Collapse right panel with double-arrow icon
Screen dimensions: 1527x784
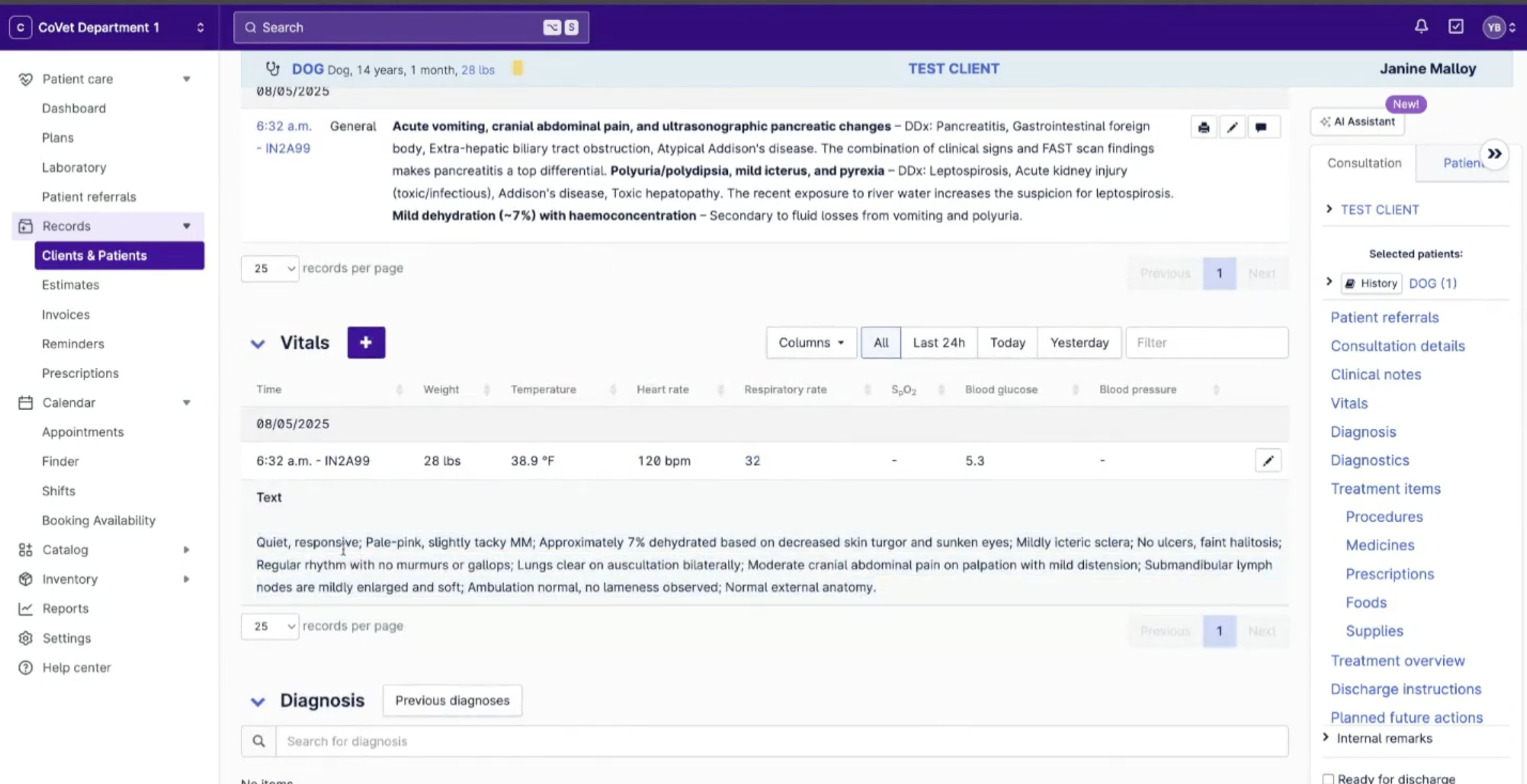(1494, 154)
